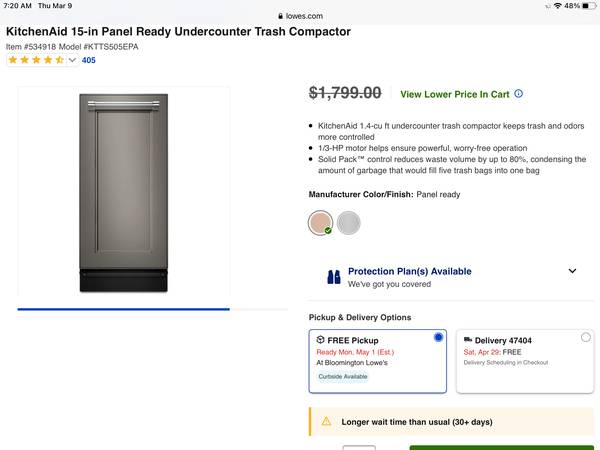Viewport: 600px width, 450px height.
Task: Tap the battery icon in status bar
Action: [x=586, y=6]
